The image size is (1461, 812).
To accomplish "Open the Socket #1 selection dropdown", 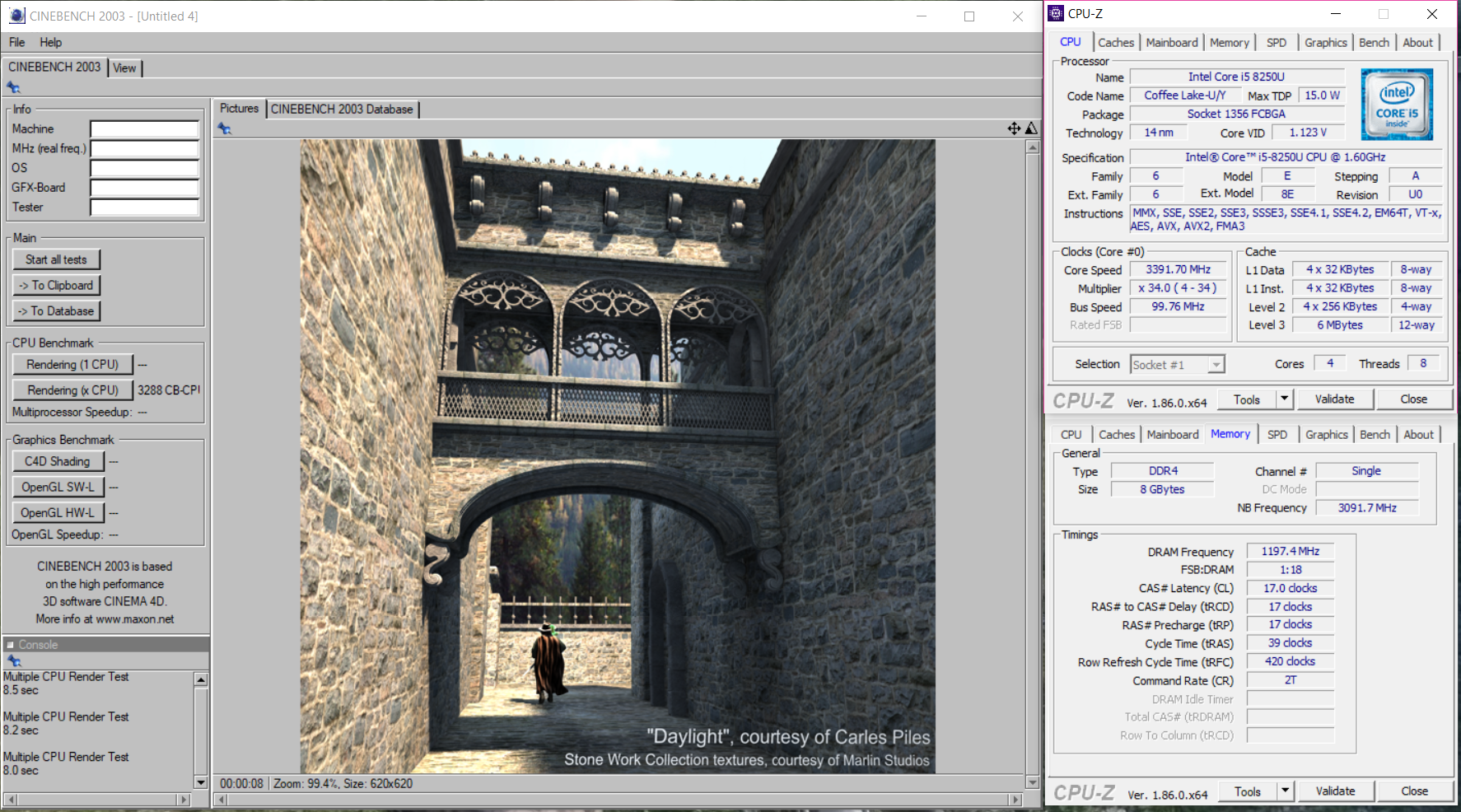I will click(x=1178, y=364).
